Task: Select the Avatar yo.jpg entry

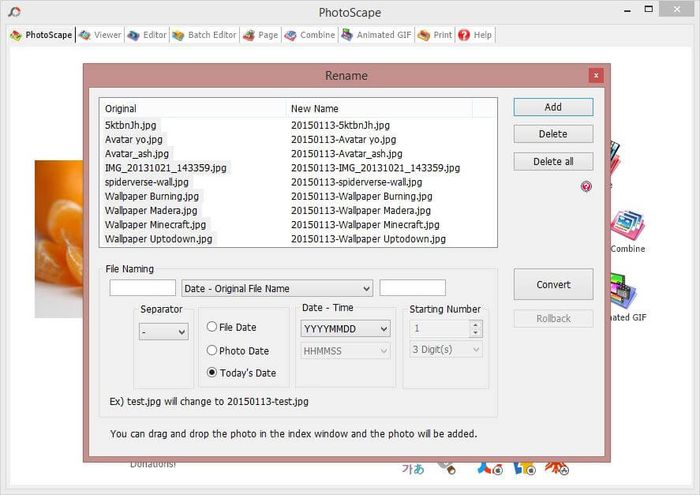Action: tap(133, 140)
